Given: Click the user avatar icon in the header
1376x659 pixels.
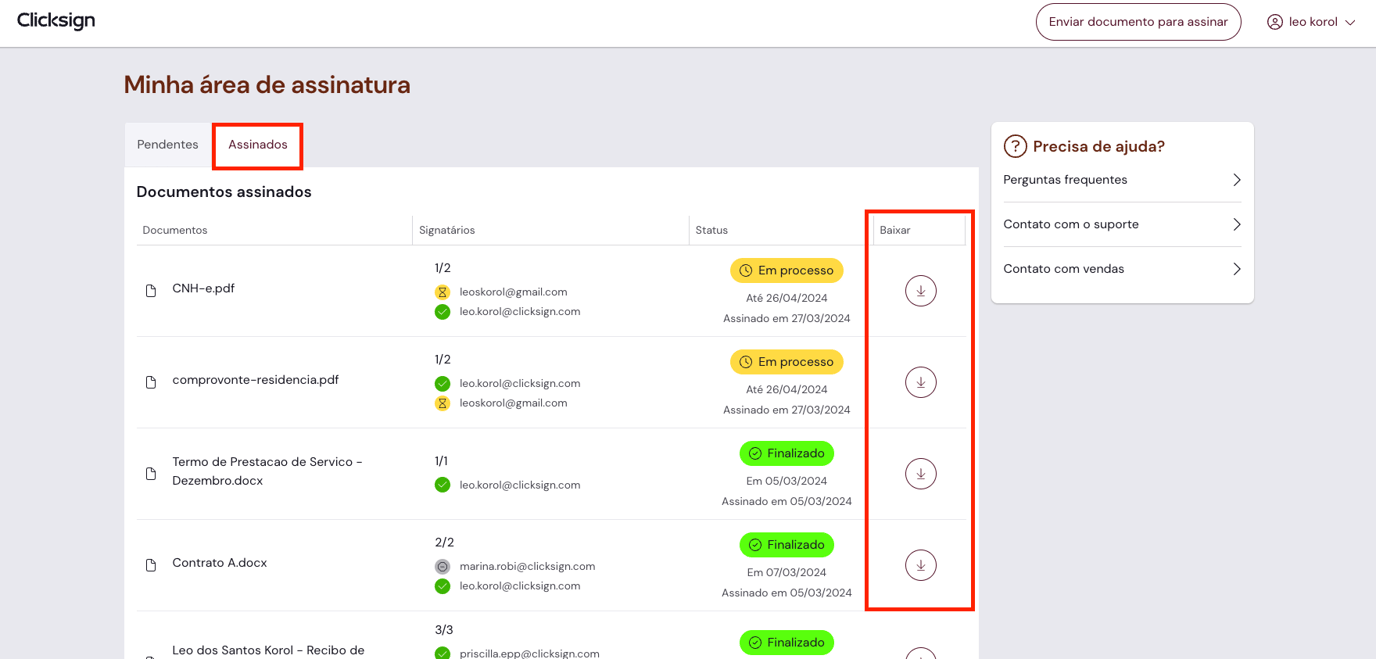Looking at the screenshot, I should (1274, 21).
